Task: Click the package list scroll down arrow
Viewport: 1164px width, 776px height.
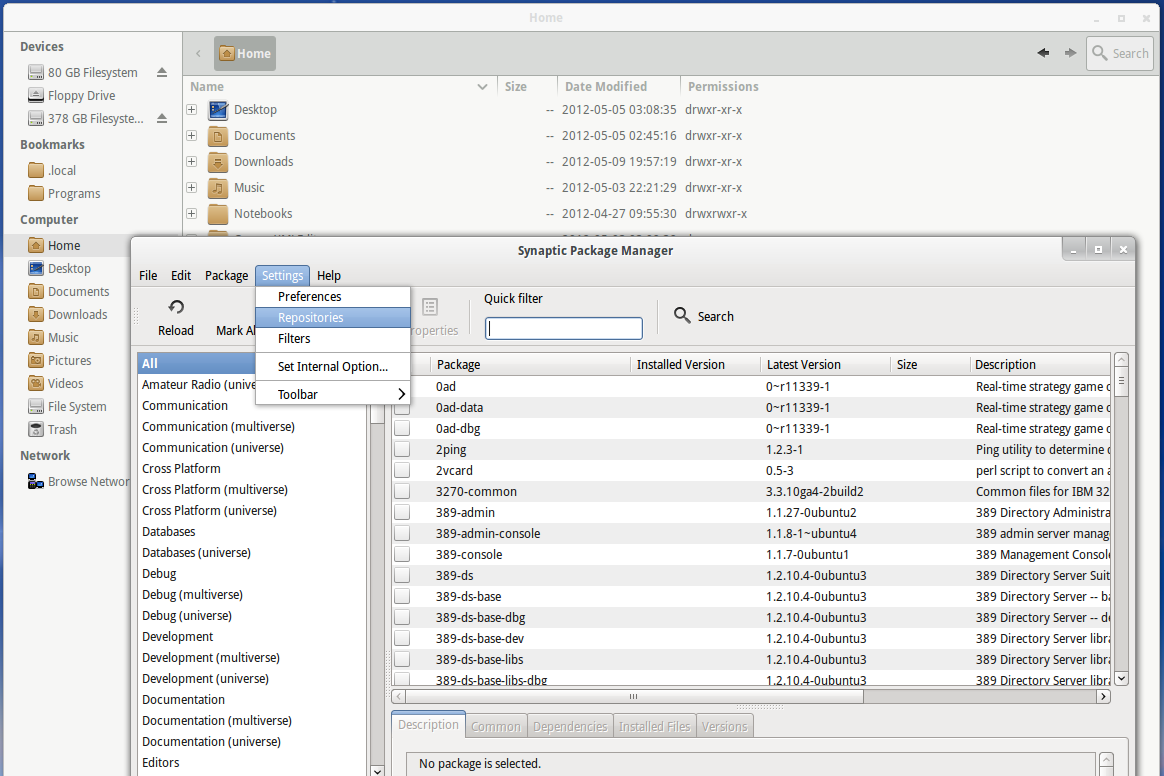Action: pyautogui.click(x=1122, y=678)
